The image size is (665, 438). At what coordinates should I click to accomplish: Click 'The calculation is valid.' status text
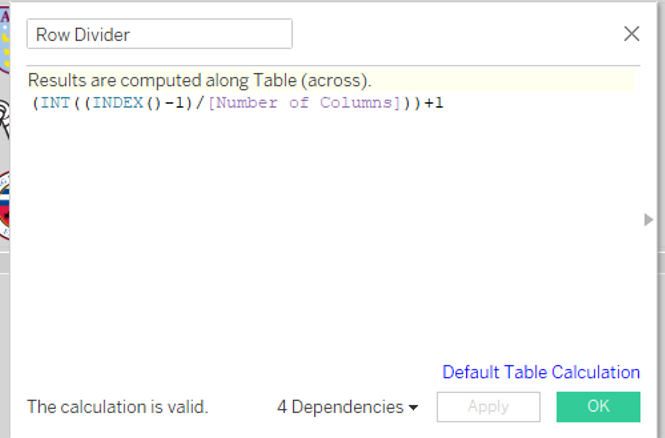(117, 407)
